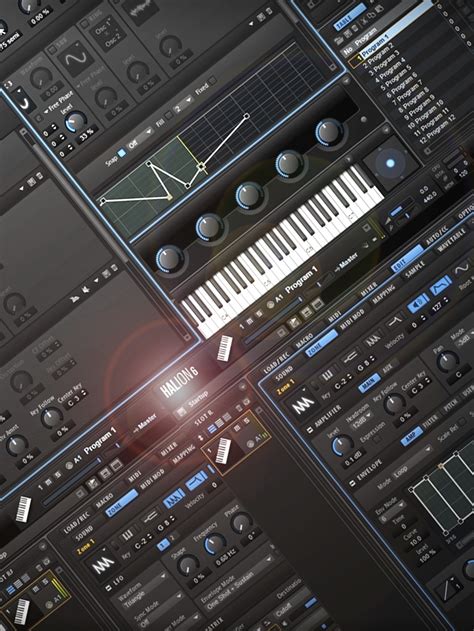This screenshot has height=631, width=474.
Task: Click the blue sphere XY control pad
Action: (390, 163)
